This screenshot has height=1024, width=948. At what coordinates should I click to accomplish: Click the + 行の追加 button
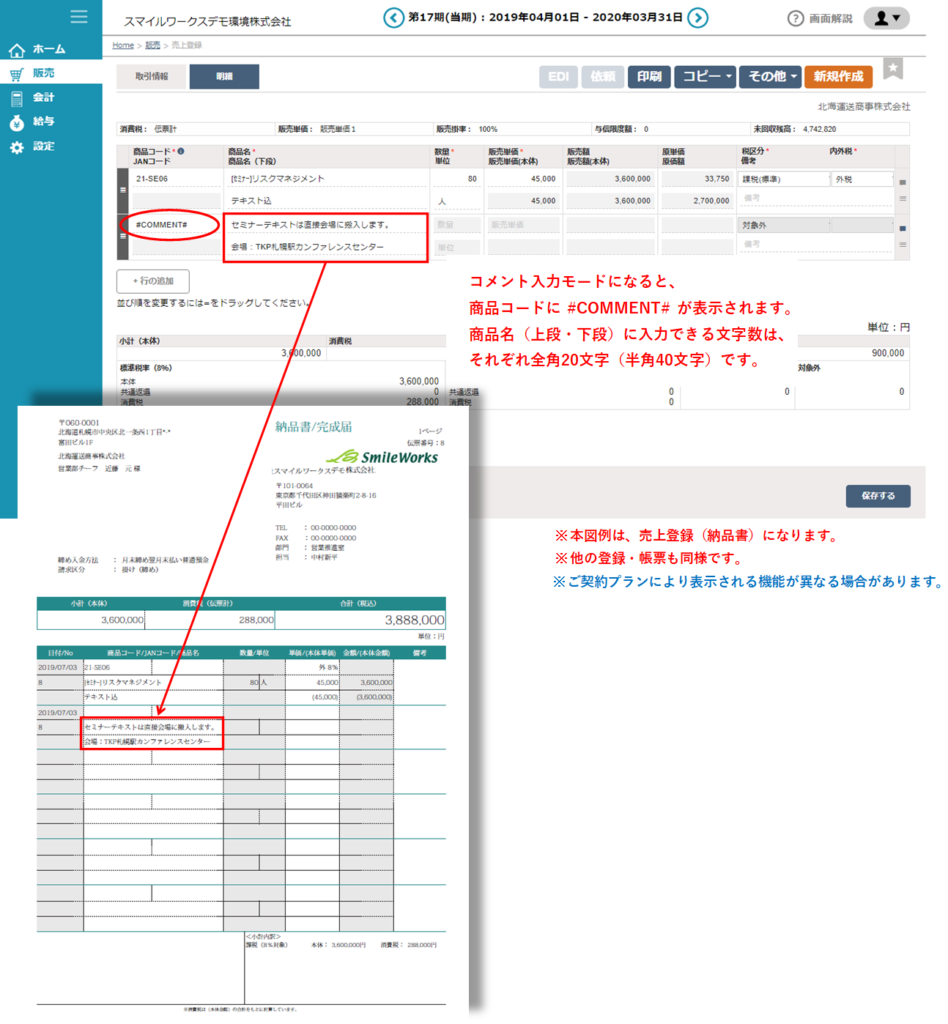click(x=153, y=281)
